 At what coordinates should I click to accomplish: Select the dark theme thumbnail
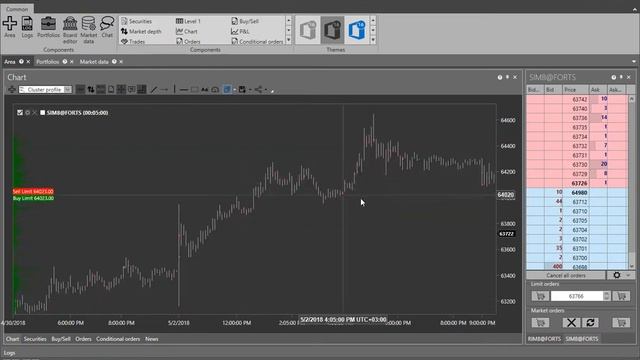(332, 30)
